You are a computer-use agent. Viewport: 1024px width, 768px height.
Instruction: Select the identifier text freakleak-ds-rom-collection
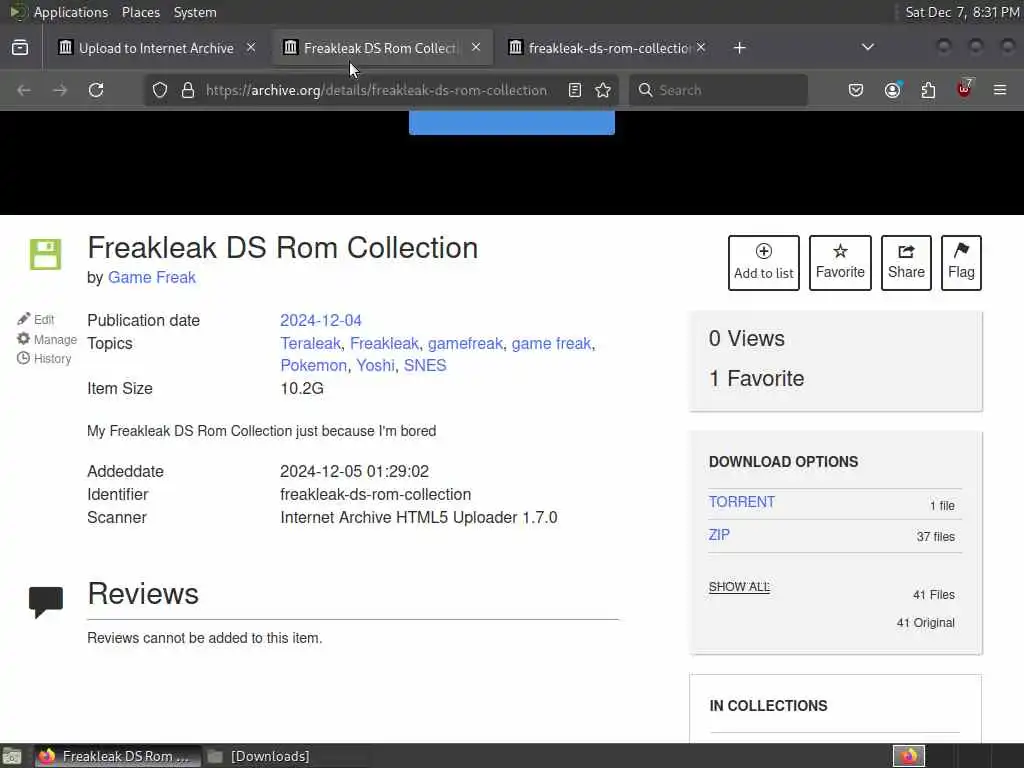point(376,494)
